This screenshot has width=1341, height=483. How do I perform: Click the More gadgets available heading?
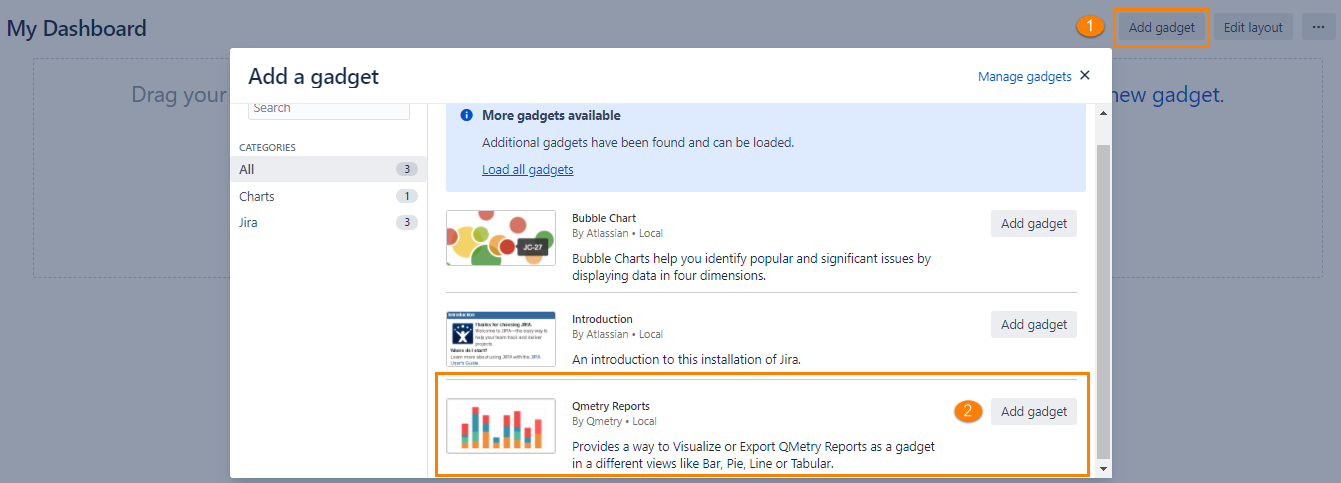pyautogui.click(x=551, y=116)
